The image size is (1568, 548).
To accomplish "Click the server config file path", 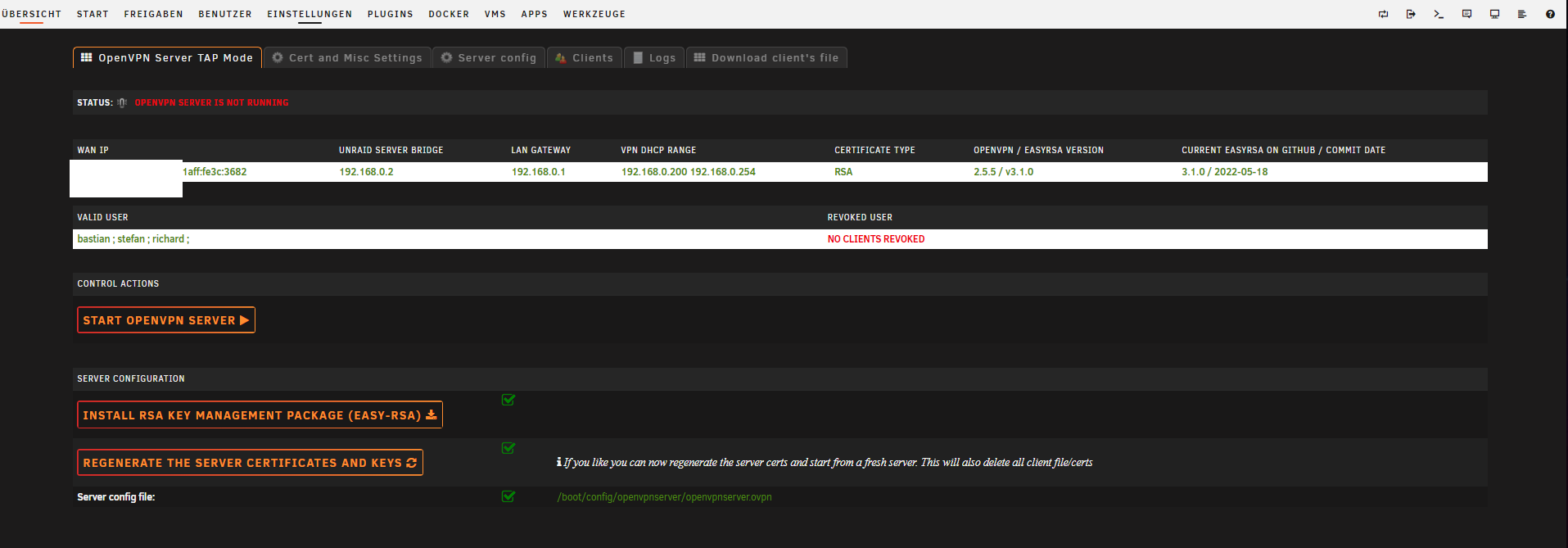I will click(x=664, y=497).
